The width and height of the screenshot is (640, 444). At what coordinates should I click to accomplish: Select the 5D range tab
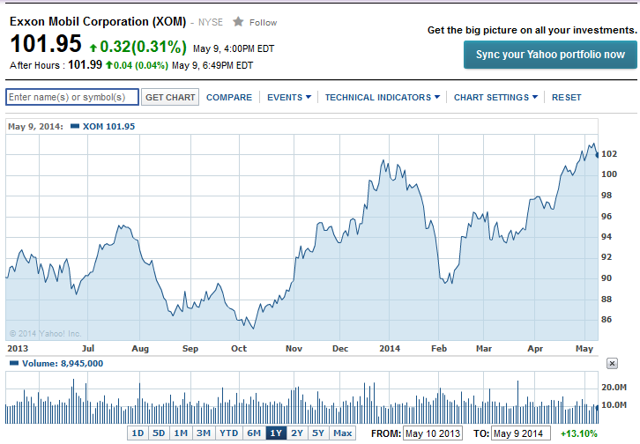click(x=158, y=433)
